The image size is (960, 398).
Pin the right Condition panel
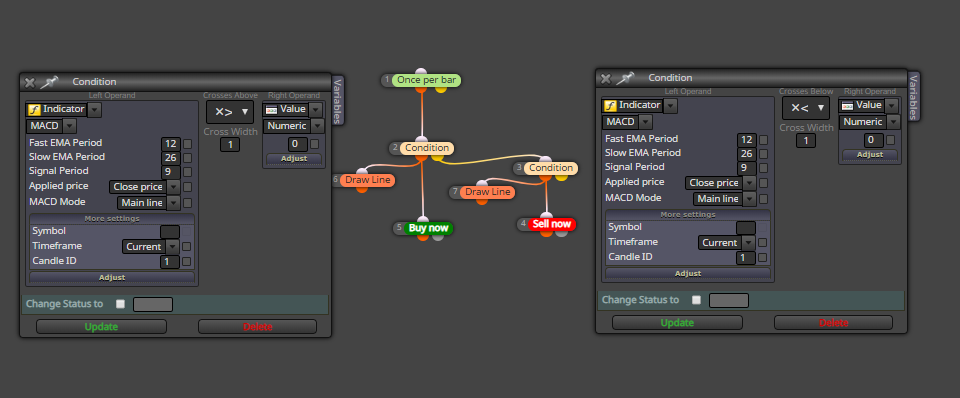[x=625, y=78]
